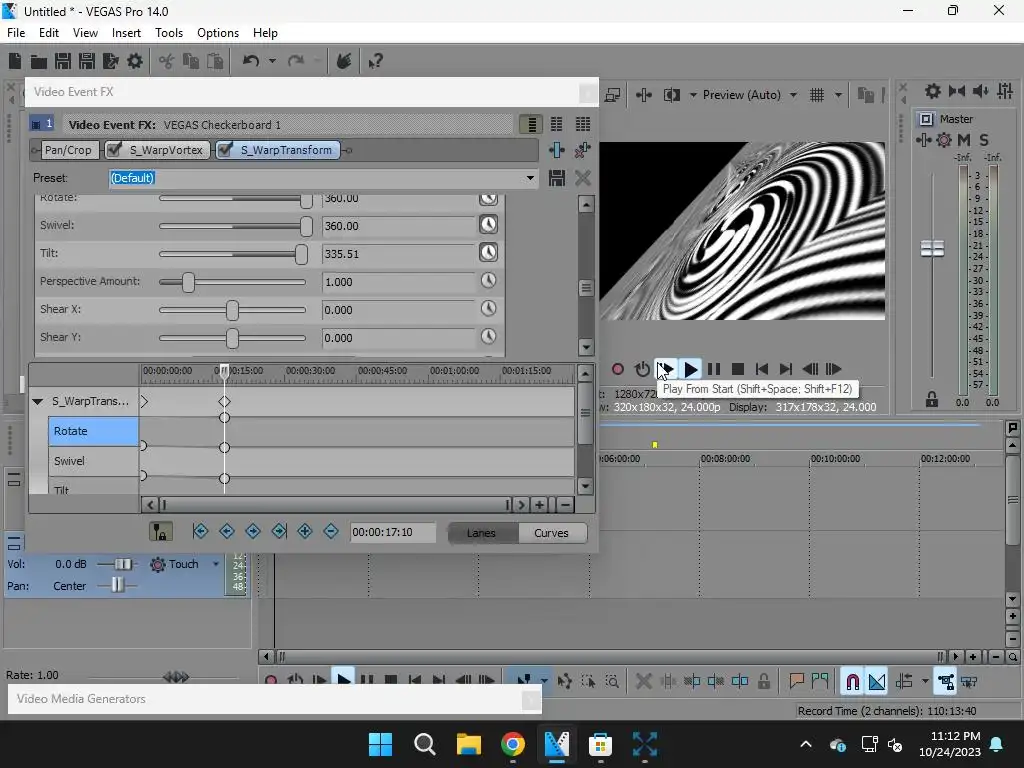Toggle Split Screen View in preview
Image resolution: width=1024 pixels, height=768 pixels.
tap(671, 95)
